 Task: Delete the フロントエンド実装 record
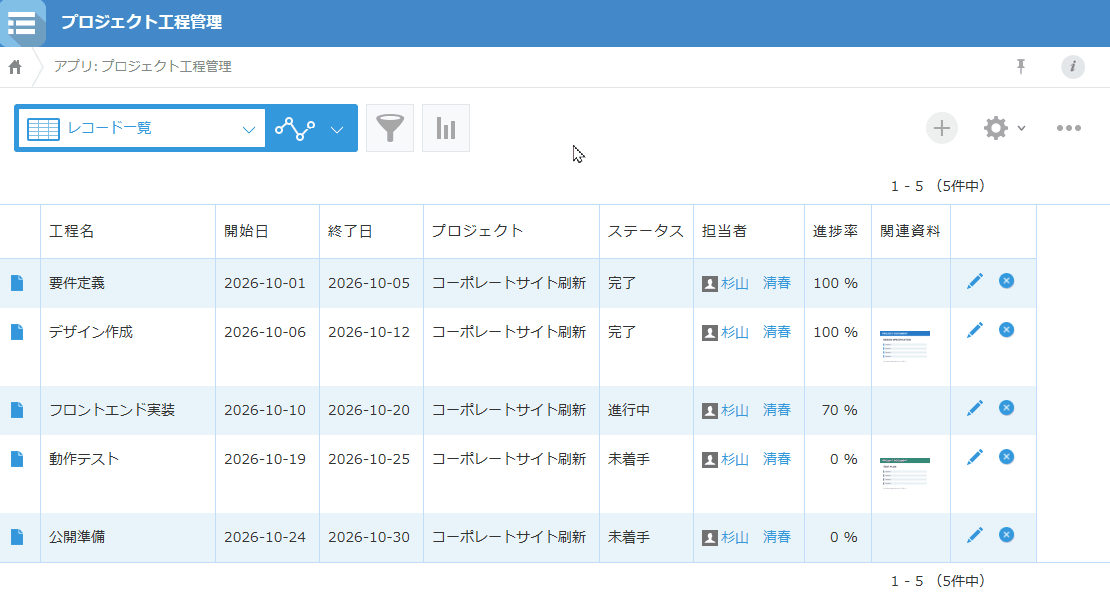coord(1006,408)
